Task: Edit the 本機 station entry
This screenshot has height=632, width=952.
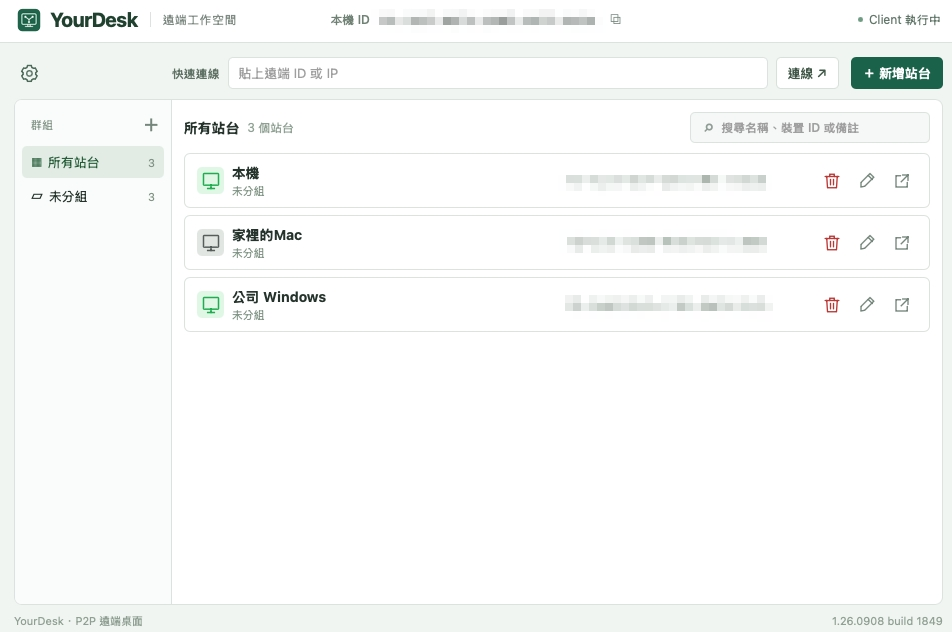Action: coord(867,181)
